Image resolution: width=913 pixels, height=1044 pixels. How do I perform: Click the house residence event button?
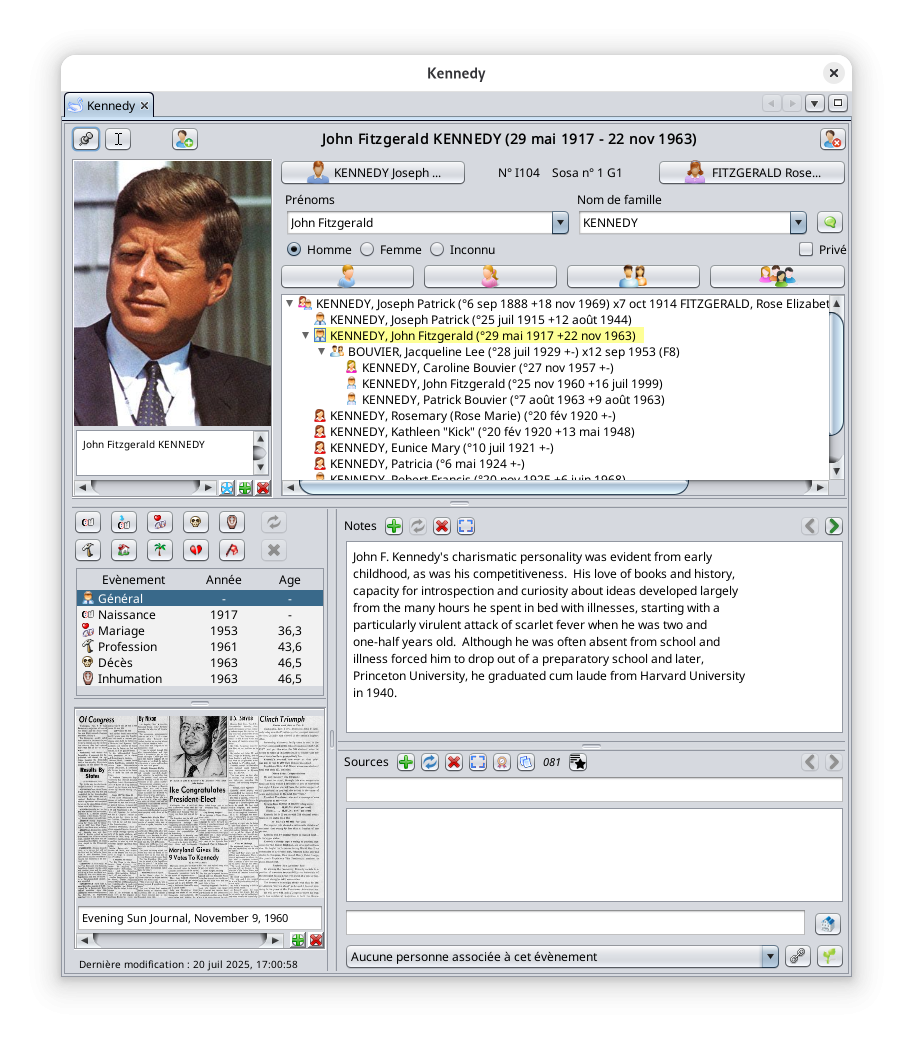[x=124, y=551]
